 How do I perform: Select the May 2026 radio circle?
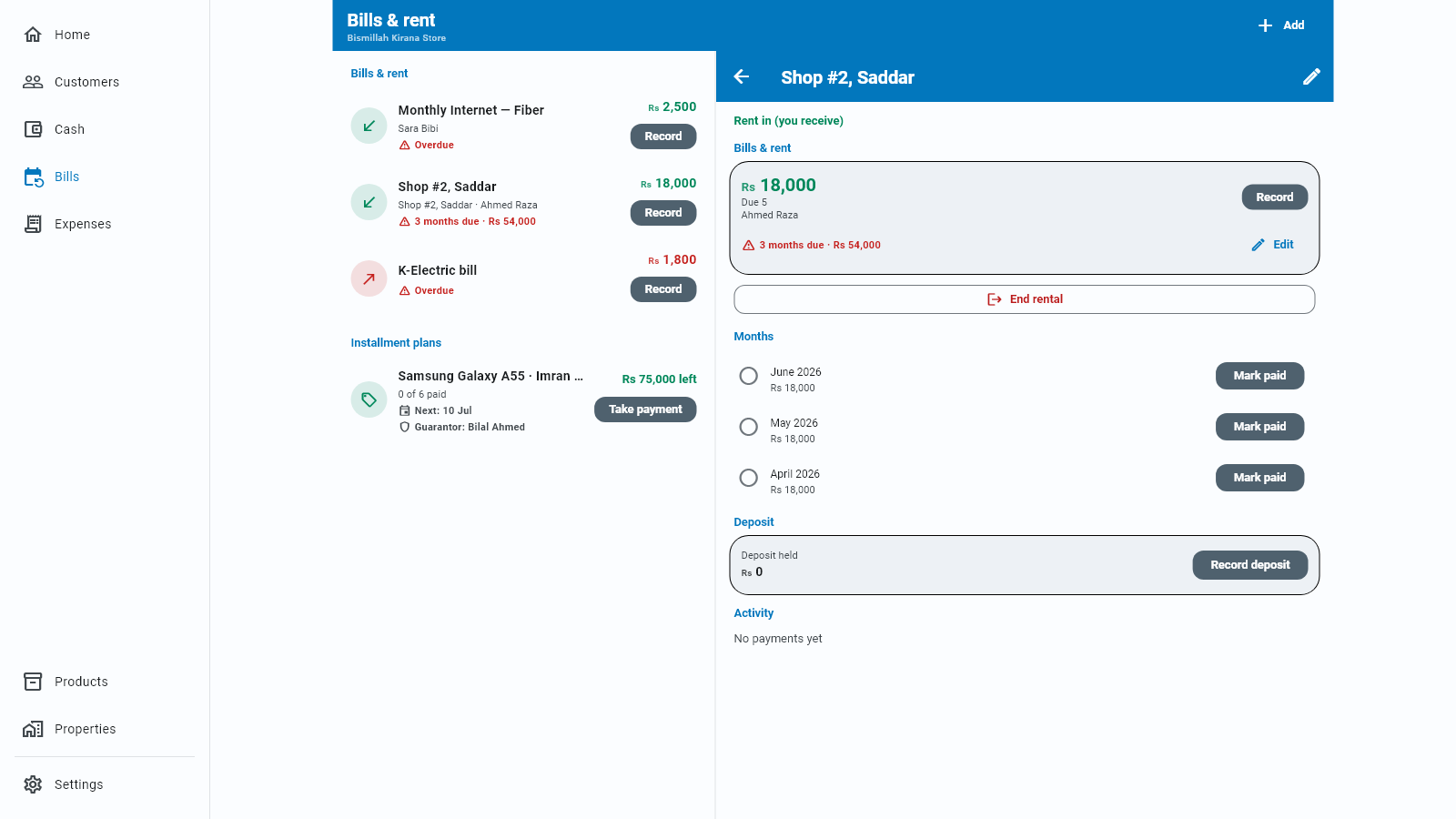pos(749,427)
